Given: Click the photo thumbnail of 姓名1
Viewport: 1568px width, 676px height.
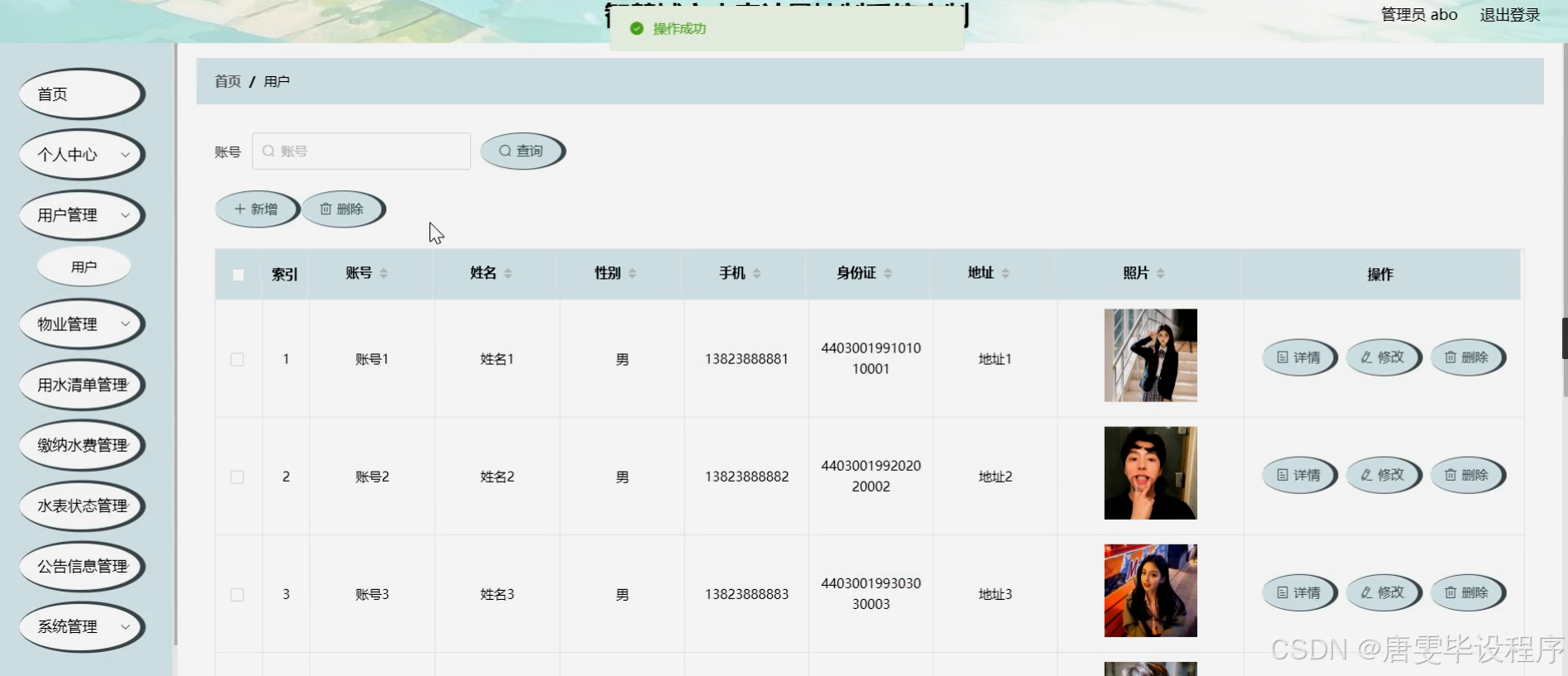Looking at the screenshot, I should [1150, 355].
